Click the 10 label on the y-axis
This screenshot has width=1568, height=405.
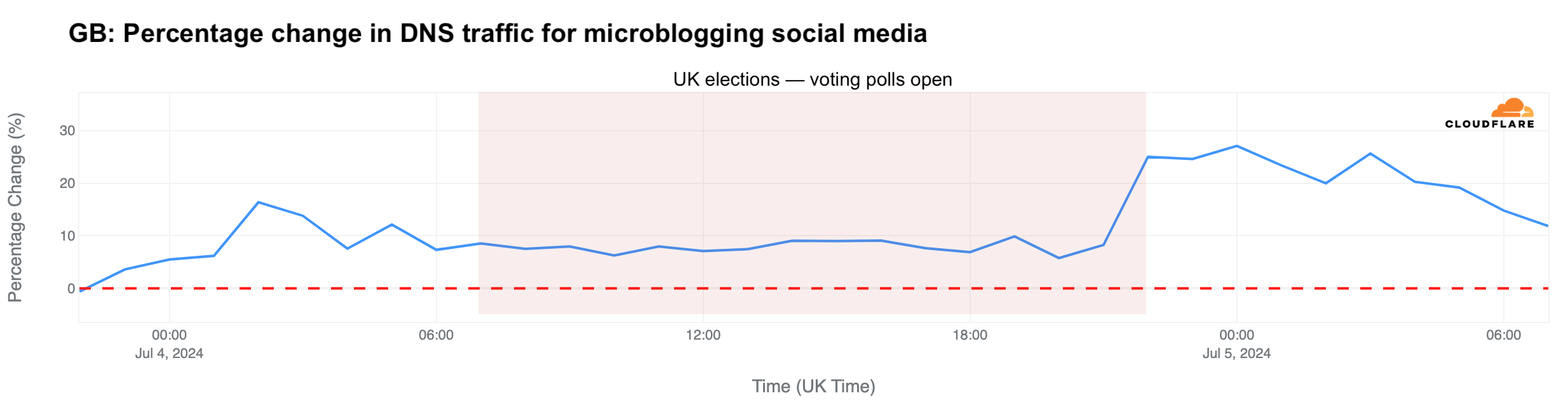point(67,236)
